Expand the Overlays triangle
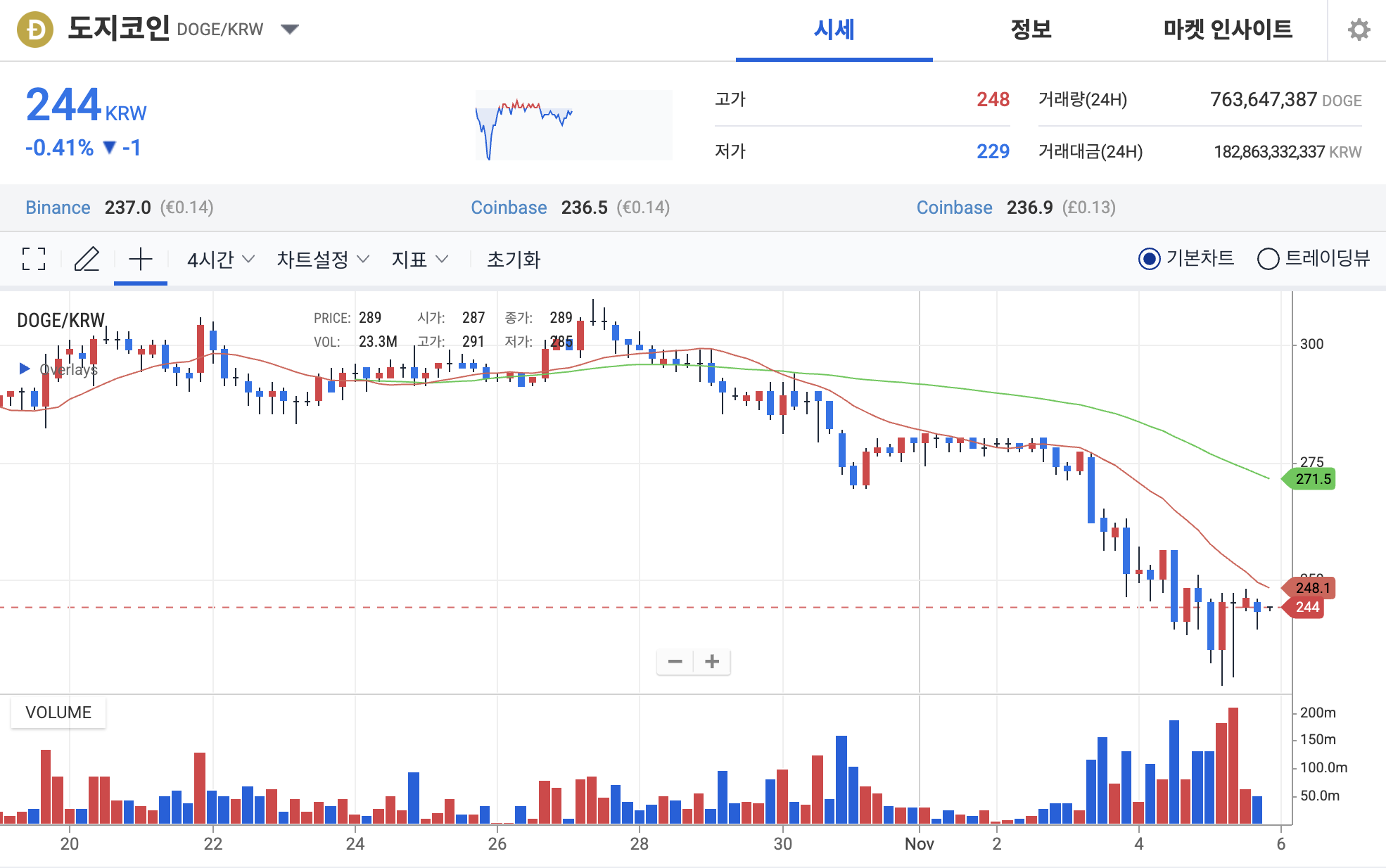Screen dimensions: 1386x868 (25, 369)
